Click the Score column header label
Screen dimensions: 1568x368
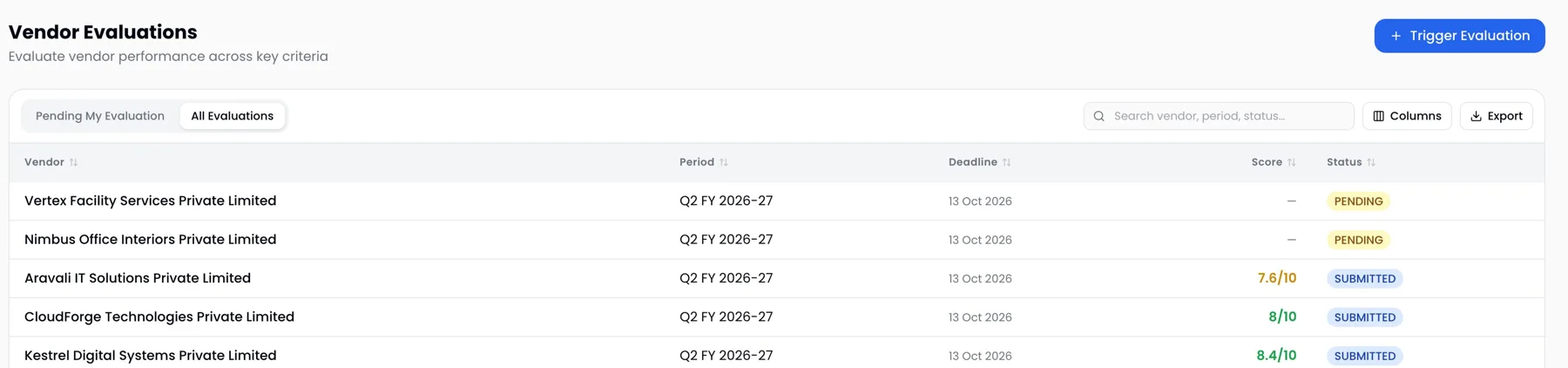[x=1267, y=162]
